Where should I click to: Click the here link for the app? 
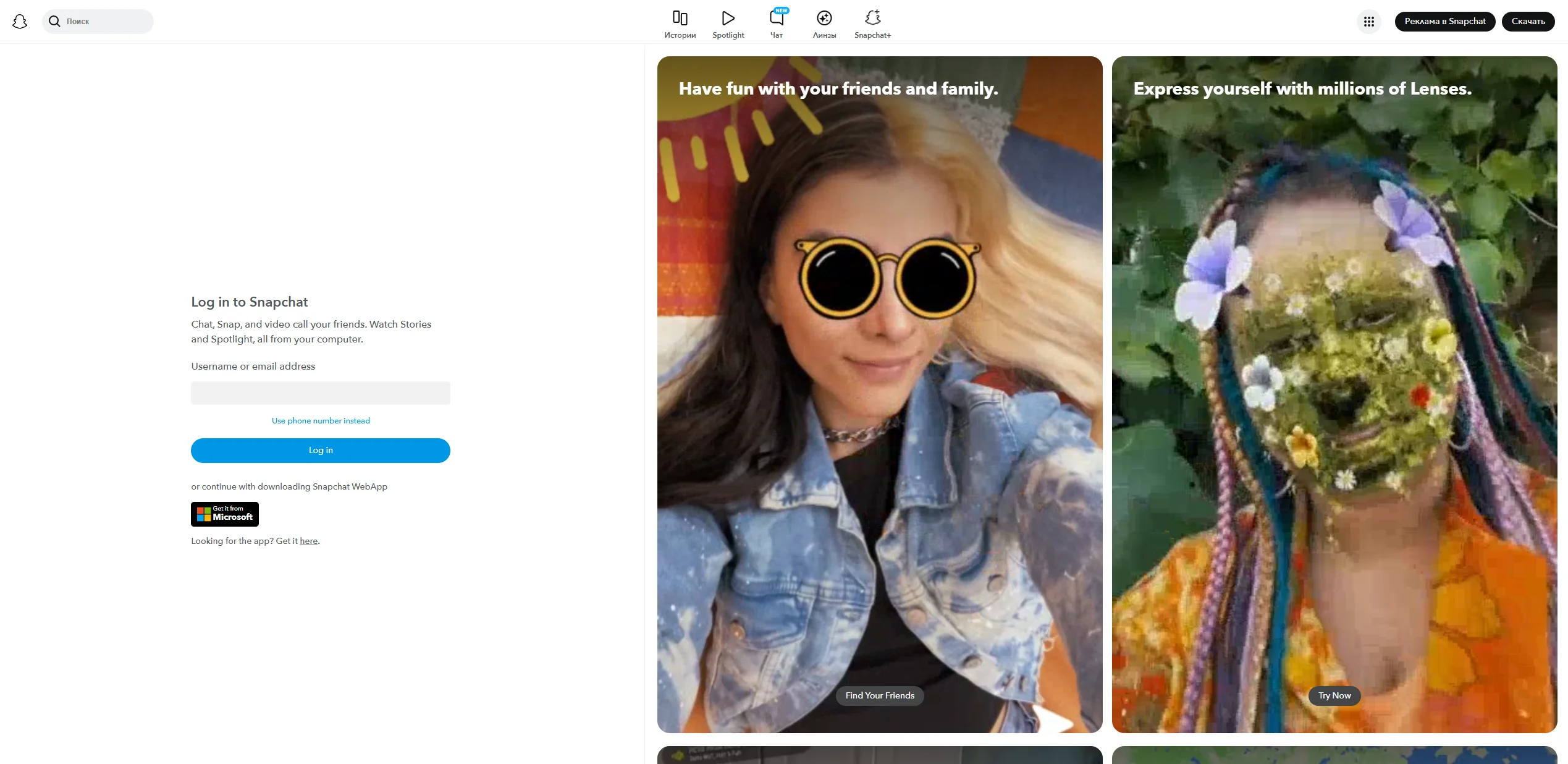point(308,541)
